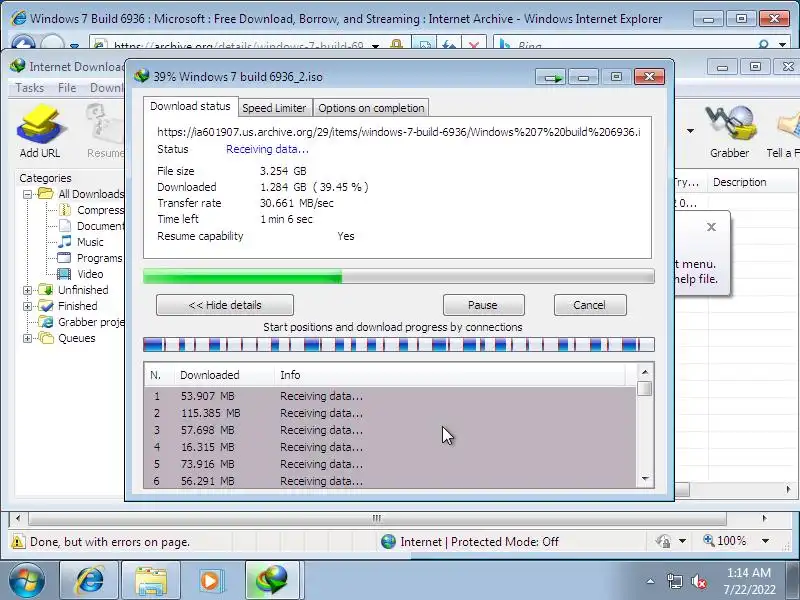Select the Programs category icon
Image resolution: width=800 pixels, height=600 pixels.
pyautogui.click(x=64, y=258)
